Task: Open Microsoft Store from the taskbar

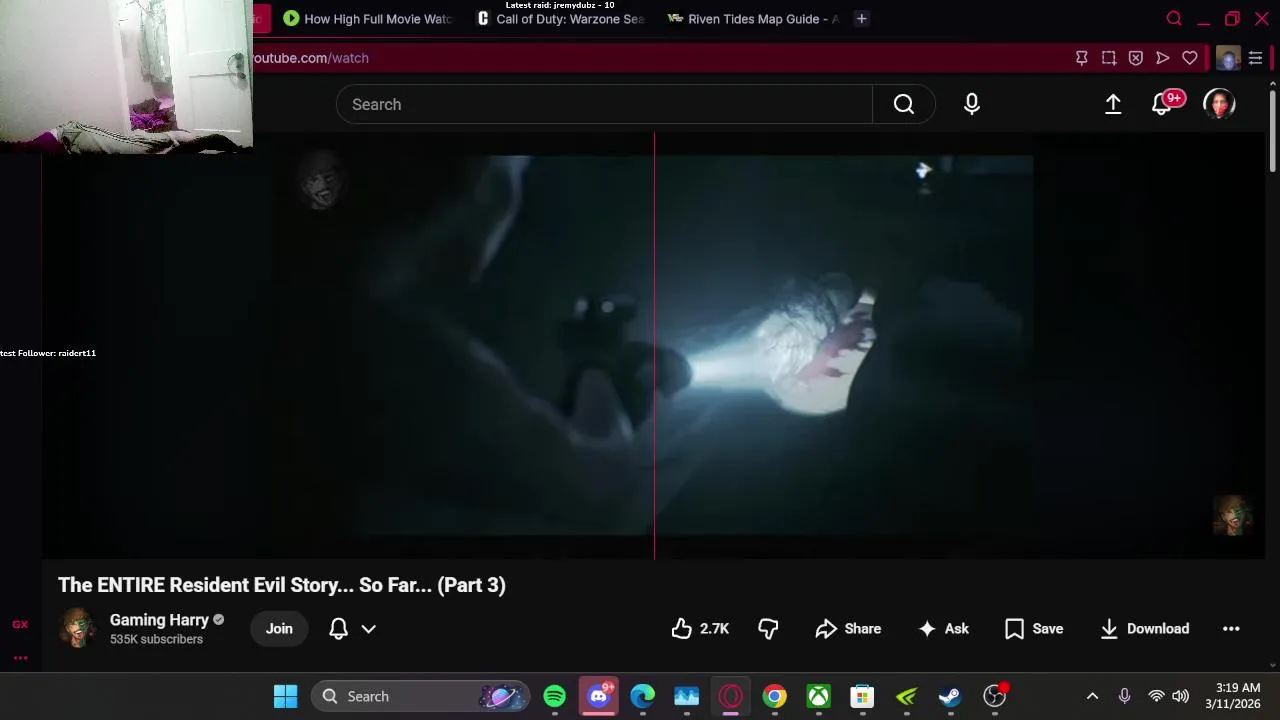Action: (862, 696)
